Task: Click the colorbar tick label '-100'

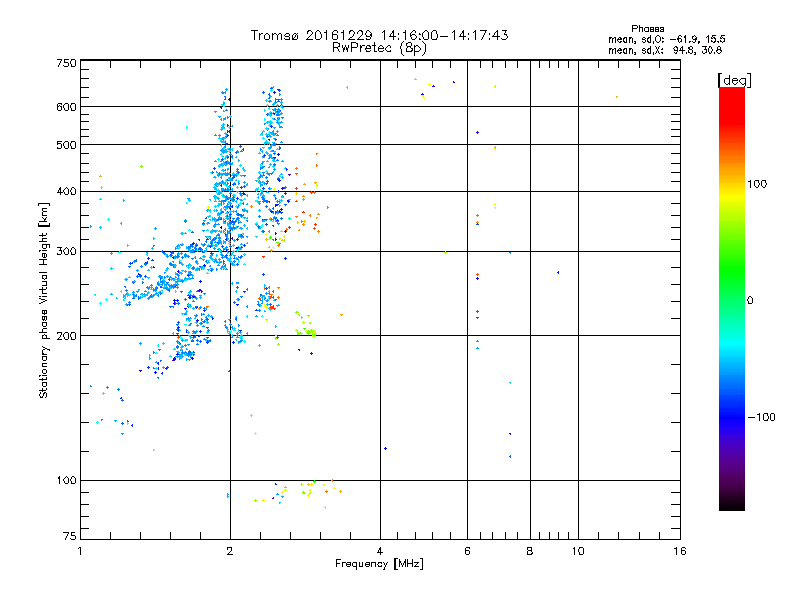Action: pyautogui.click(x=761, y=417)
